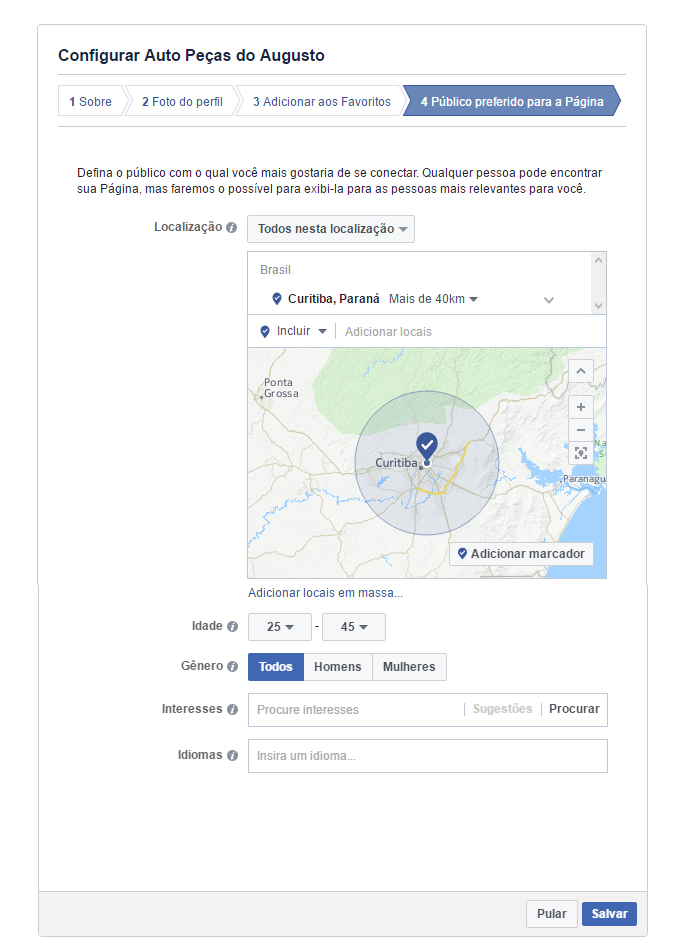Click Procurar in interests field
Viewport: 682px width, 943px height.
574,709
